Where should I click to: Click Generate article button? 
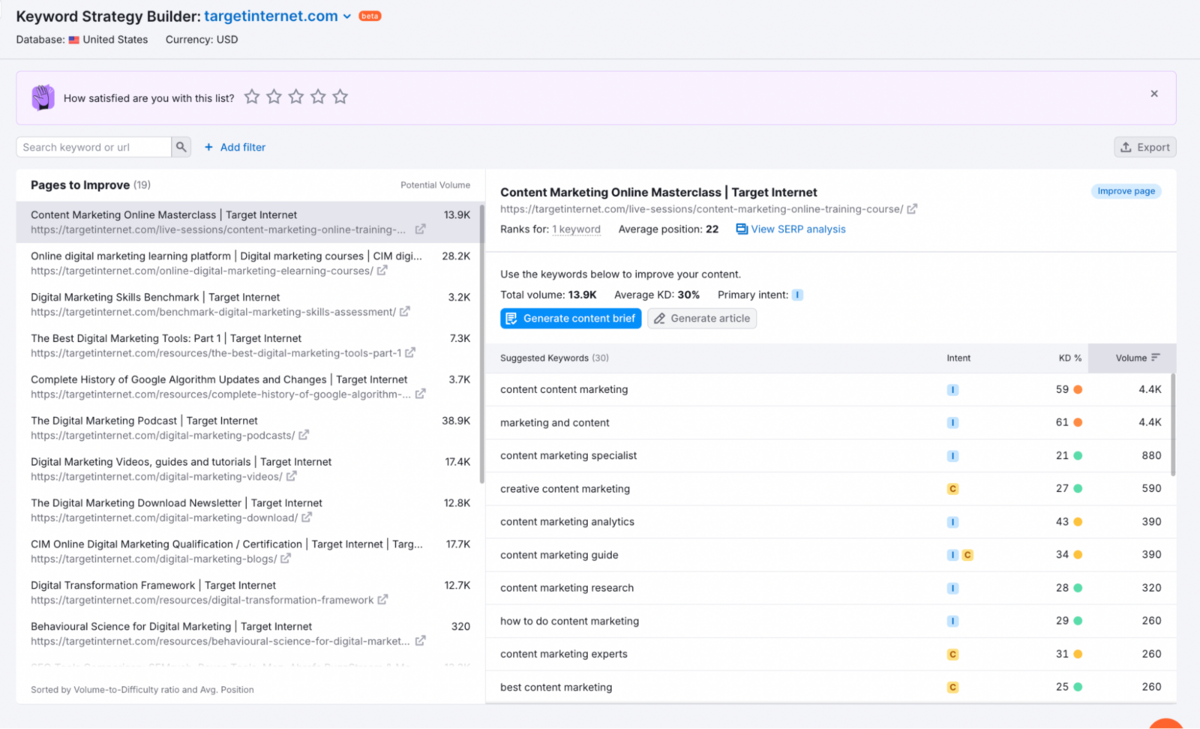coord(702,318)
